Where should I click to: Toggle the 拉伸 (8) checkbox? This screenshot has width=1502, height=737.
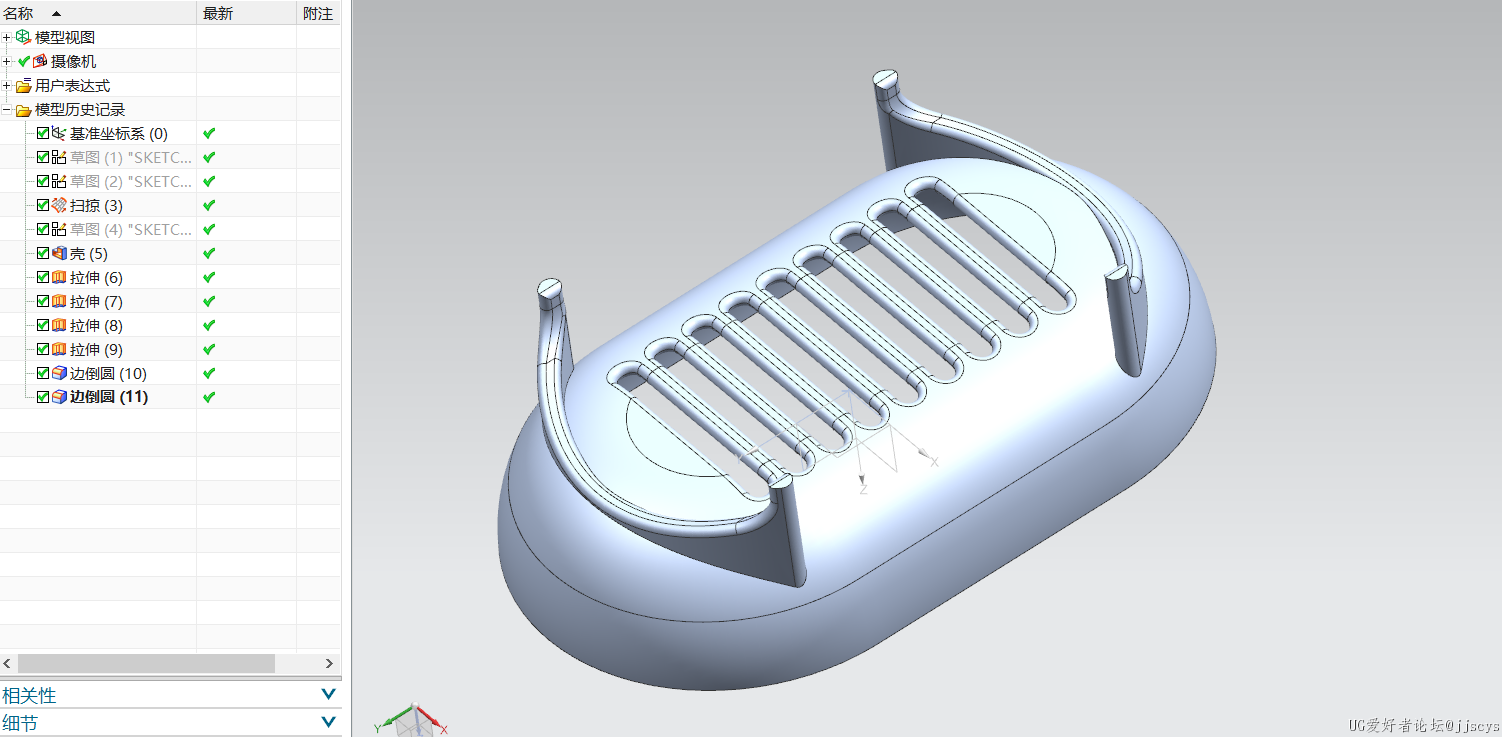tap(43, 325)
